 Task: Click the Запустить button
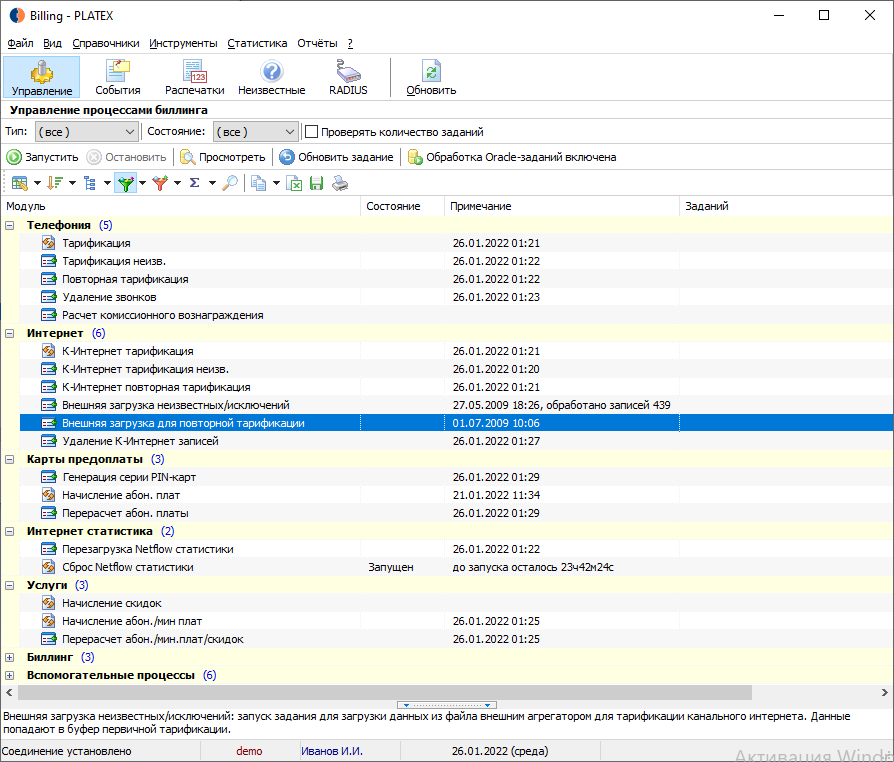click(43, 157)
